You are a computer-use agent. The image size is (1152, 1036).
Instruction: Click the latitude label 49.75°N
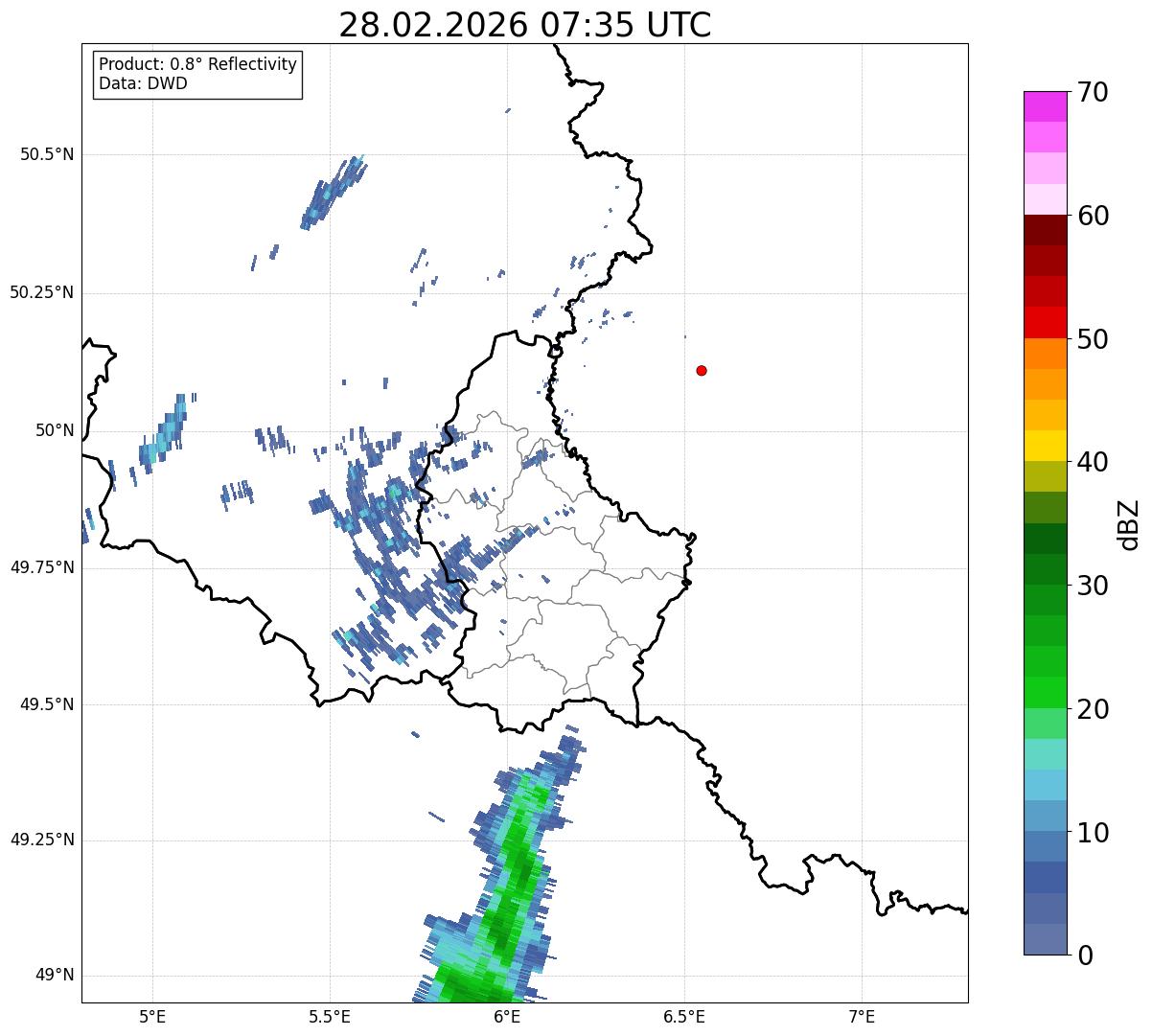tap(42, 567)
